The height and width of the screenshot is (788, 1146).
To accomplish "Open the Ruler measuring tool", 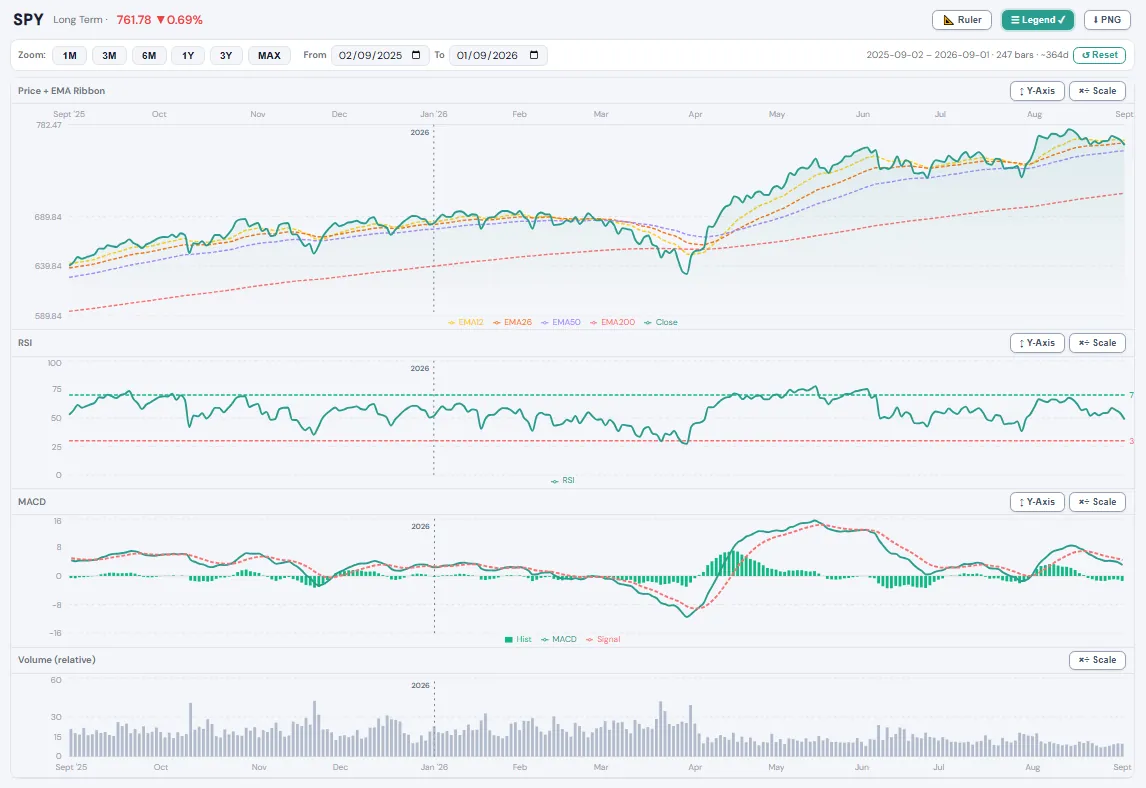I will [962, 20].
